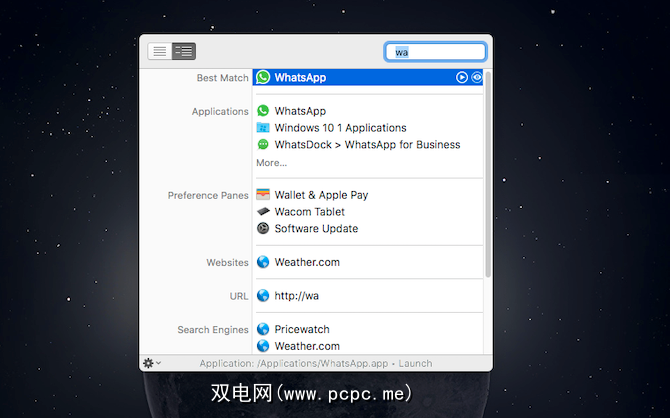Click the Best Match category label
This screenshot has height=418, width=670.
(x=222, y=78)
